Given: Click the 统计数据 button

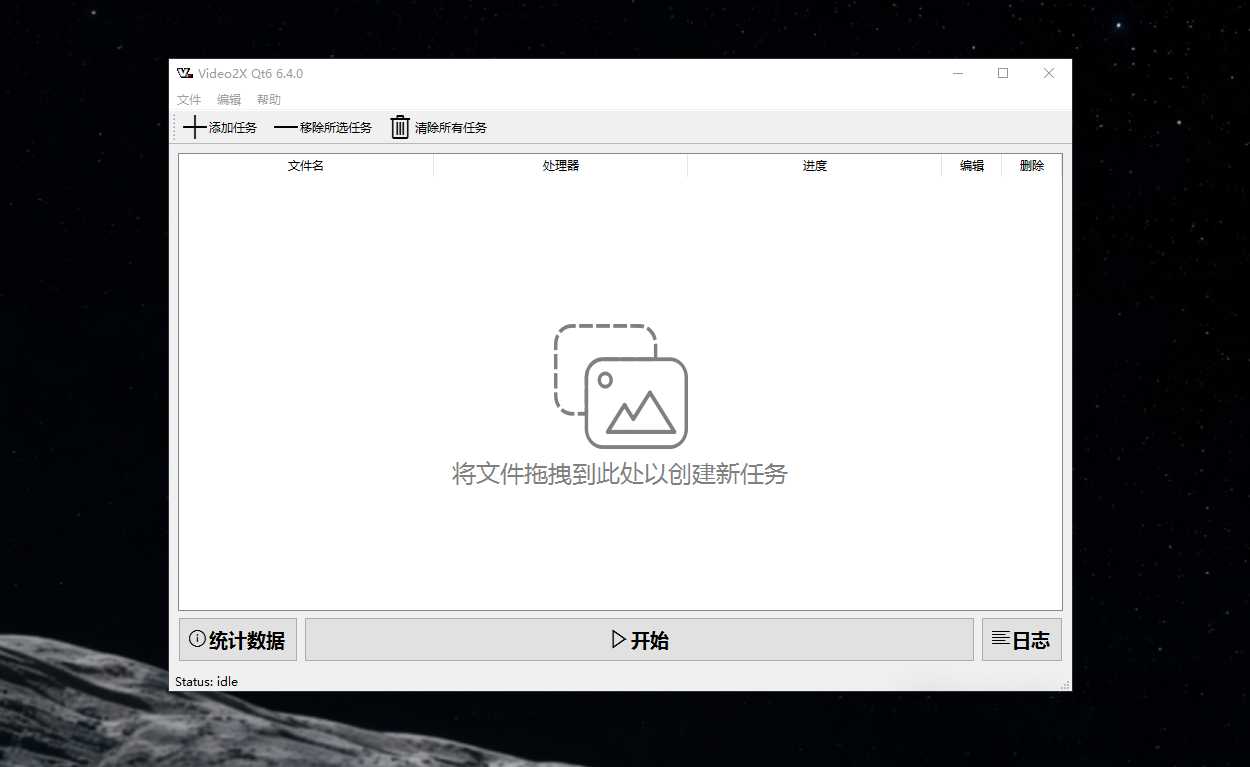Looking at the screenshot, I should click(238, 640).
